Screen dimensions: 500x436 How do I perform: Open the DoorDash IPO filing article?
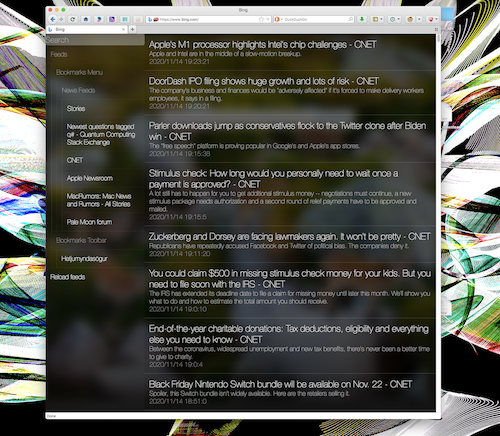264,81
